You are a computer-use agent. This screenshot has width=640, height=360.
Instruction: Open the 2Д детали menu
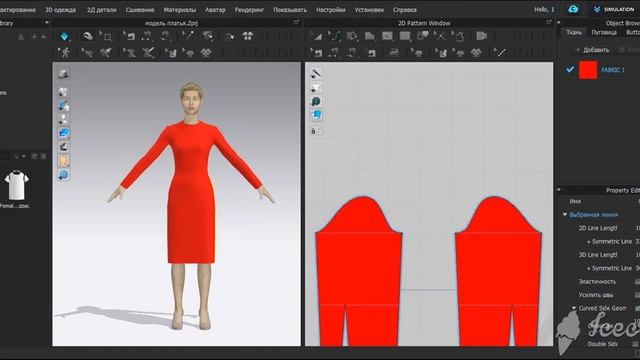pyautogui.click(x=102, y=9)
